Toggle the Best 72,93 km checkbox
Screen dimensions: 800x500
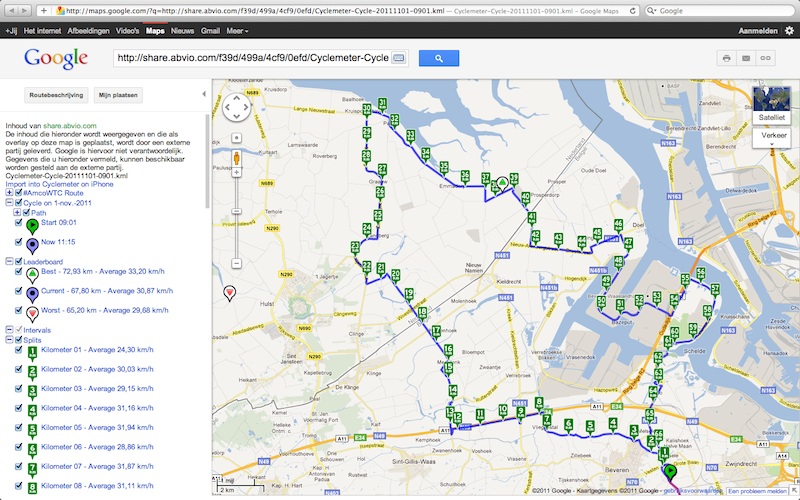[19, 271]
